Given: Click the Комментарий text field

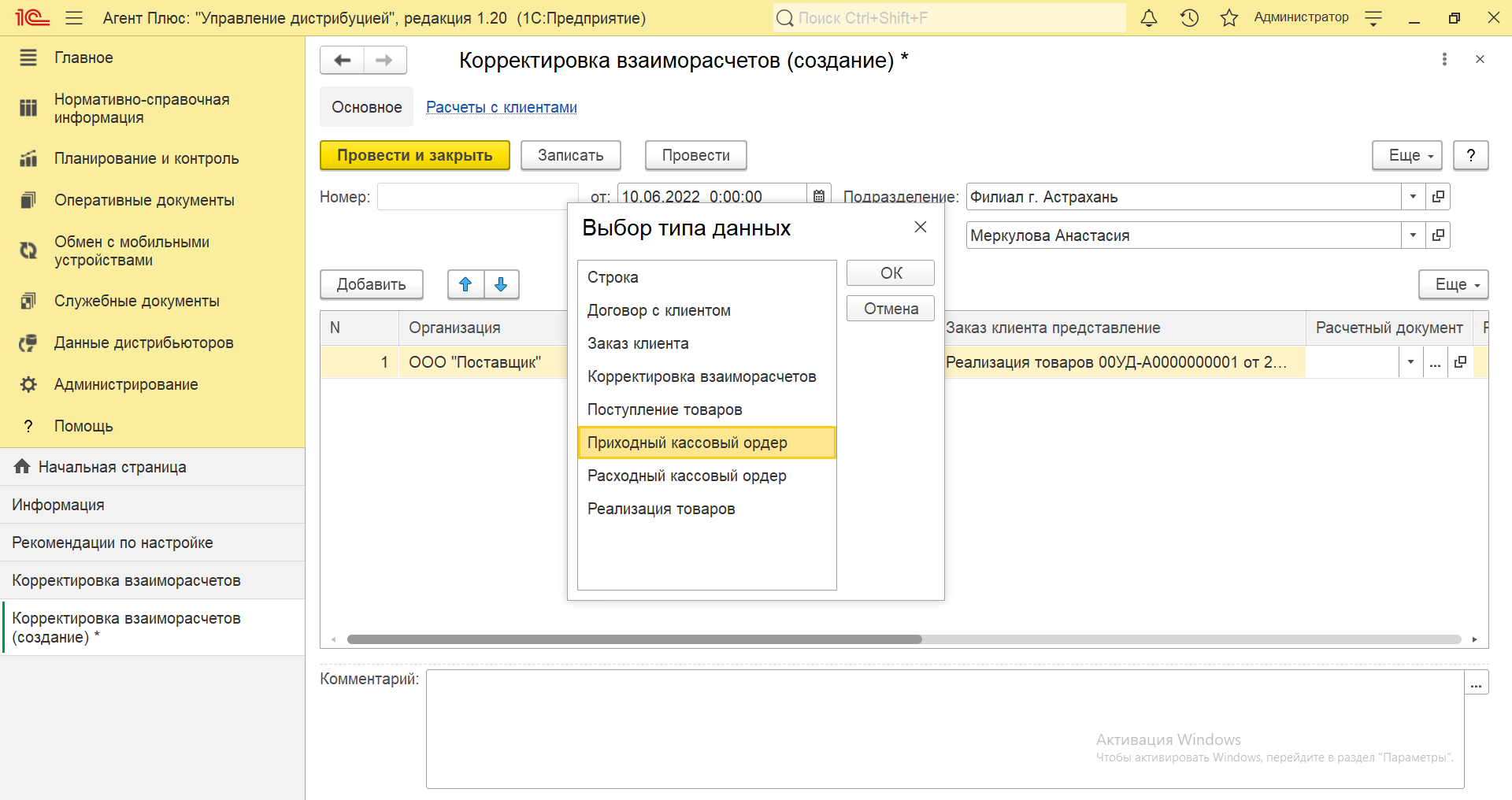Looking at the screenshot, I should (945, 729).
